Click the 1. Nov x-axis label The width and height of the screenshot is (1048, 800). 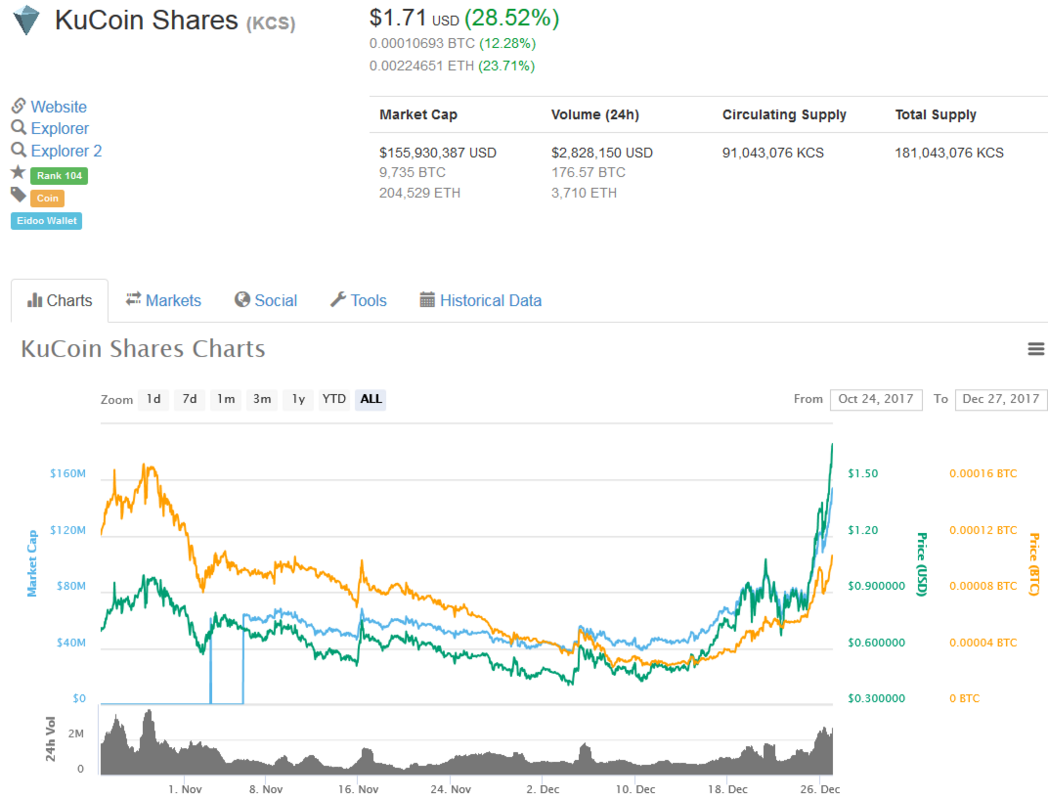(x=185, y=789)
